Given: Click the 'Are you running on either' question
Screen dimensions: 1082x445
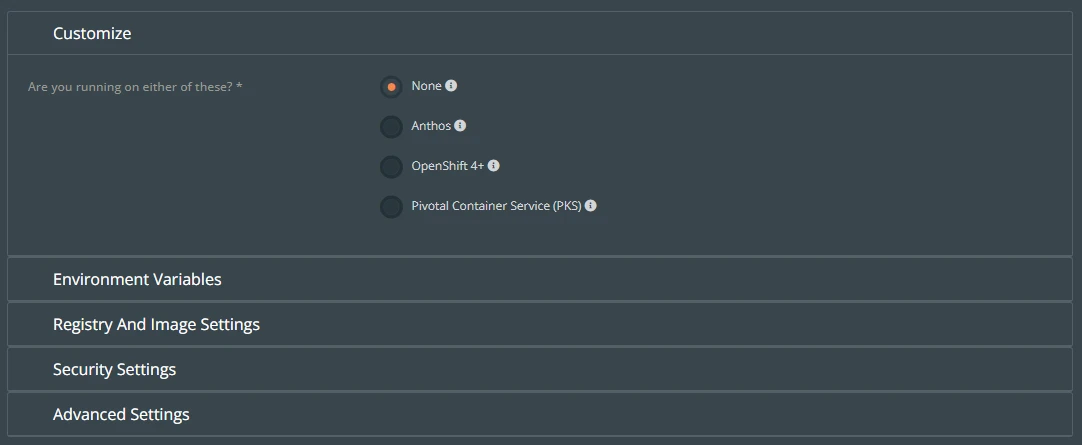Looking at the screenshot, I should pos(130,88).
